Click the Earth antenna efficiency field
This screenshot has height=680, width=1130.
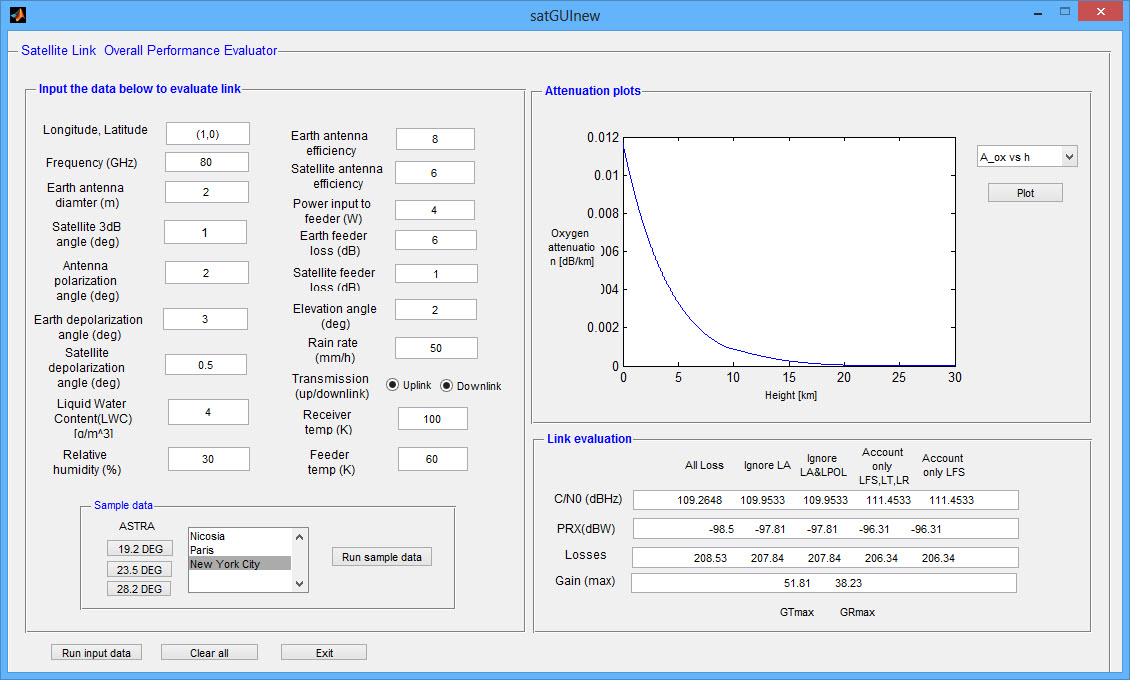point(435,139)
